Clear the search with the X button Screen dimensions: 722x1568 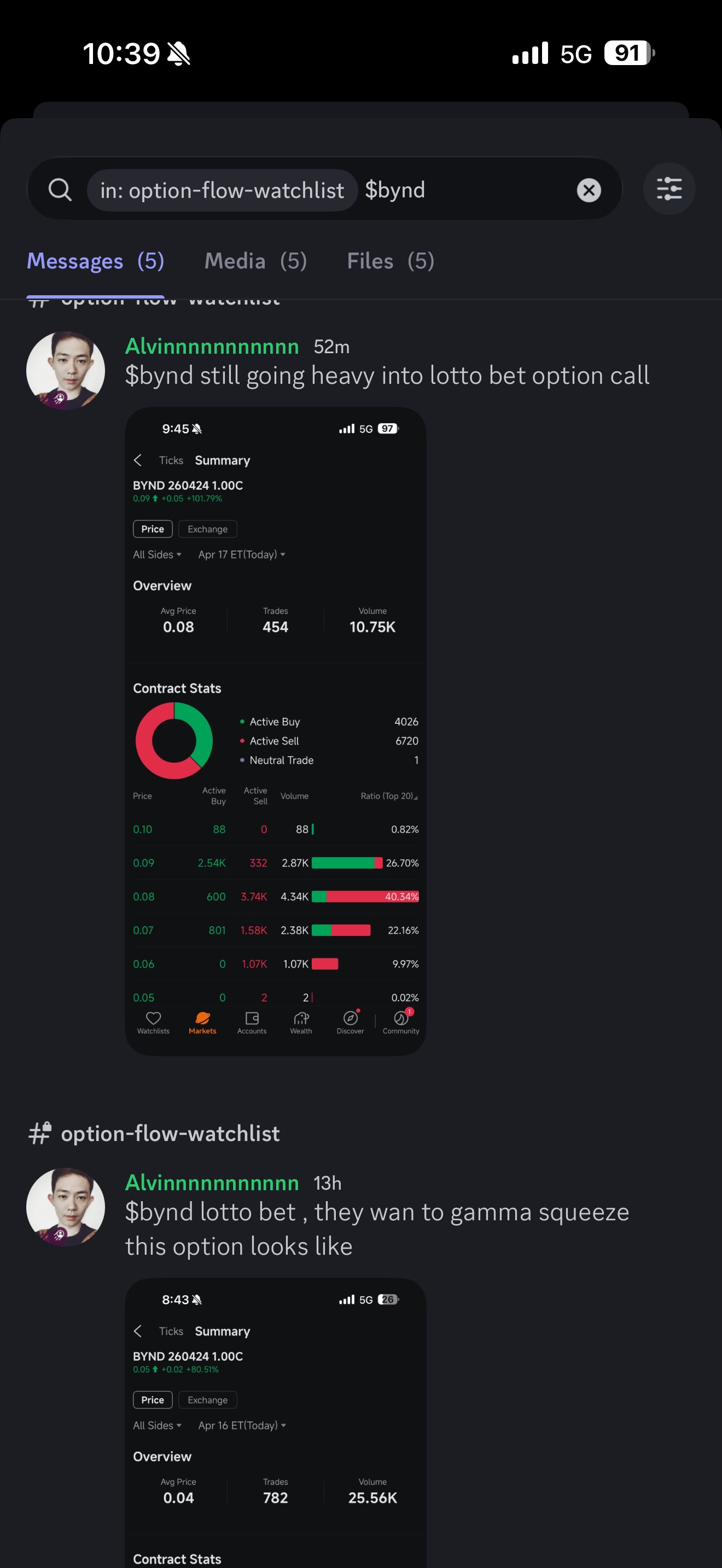coord(589,190)
